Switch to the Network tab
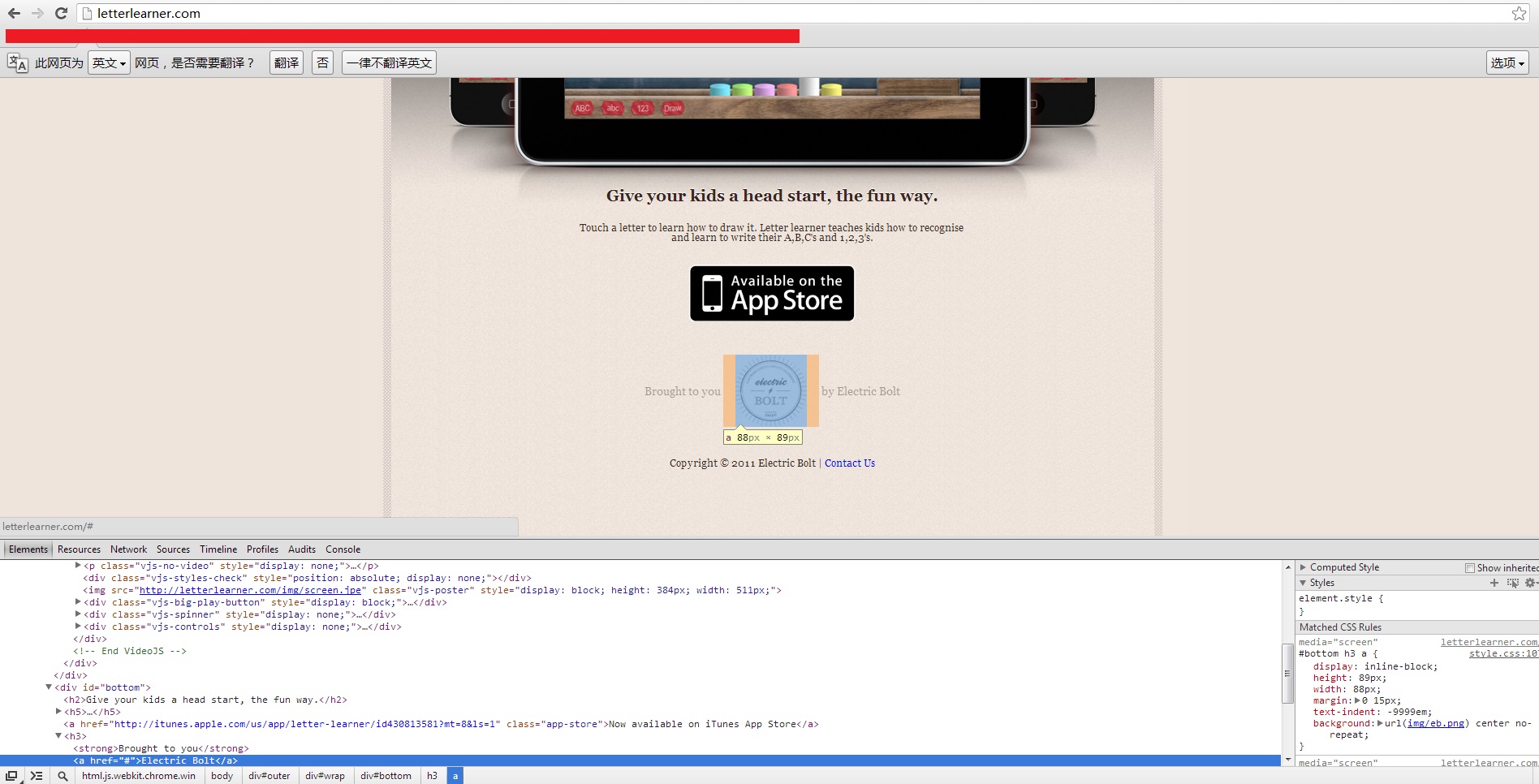 pos(128,549)
